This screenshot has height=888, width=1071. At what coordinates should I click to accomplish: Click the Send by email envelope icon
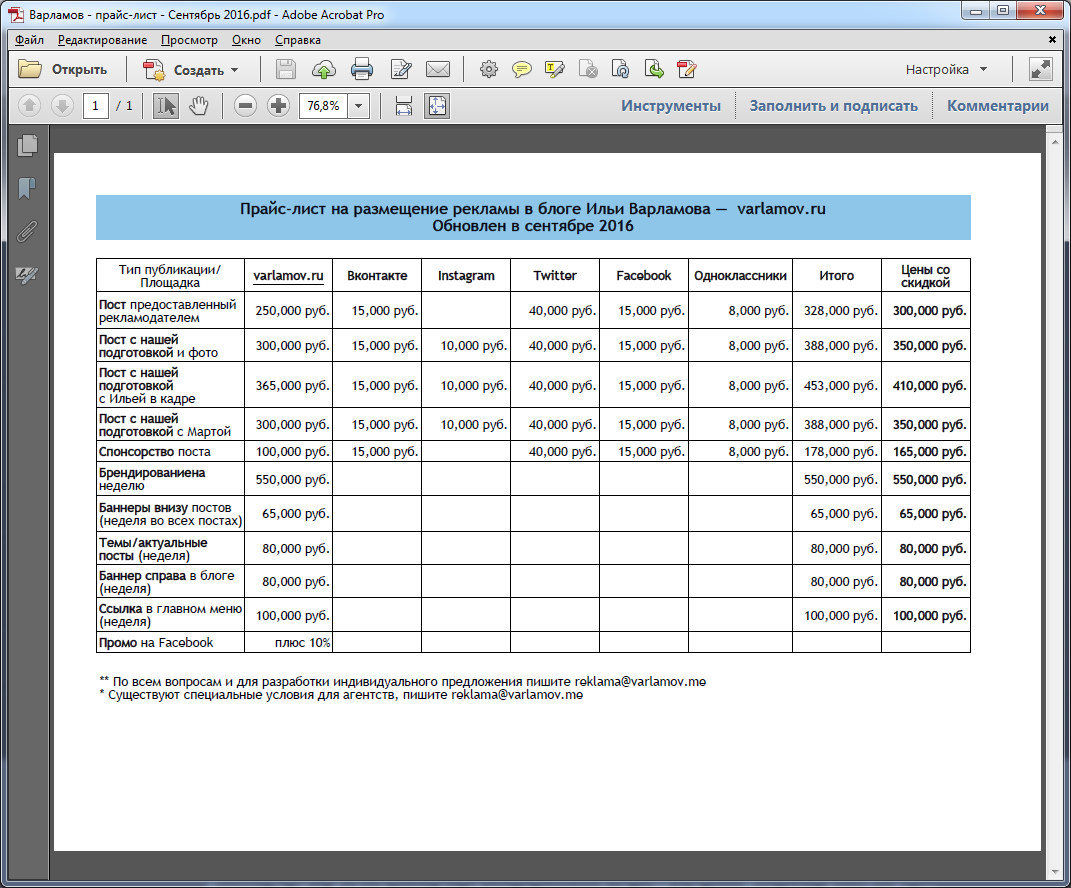coord(438,70)
